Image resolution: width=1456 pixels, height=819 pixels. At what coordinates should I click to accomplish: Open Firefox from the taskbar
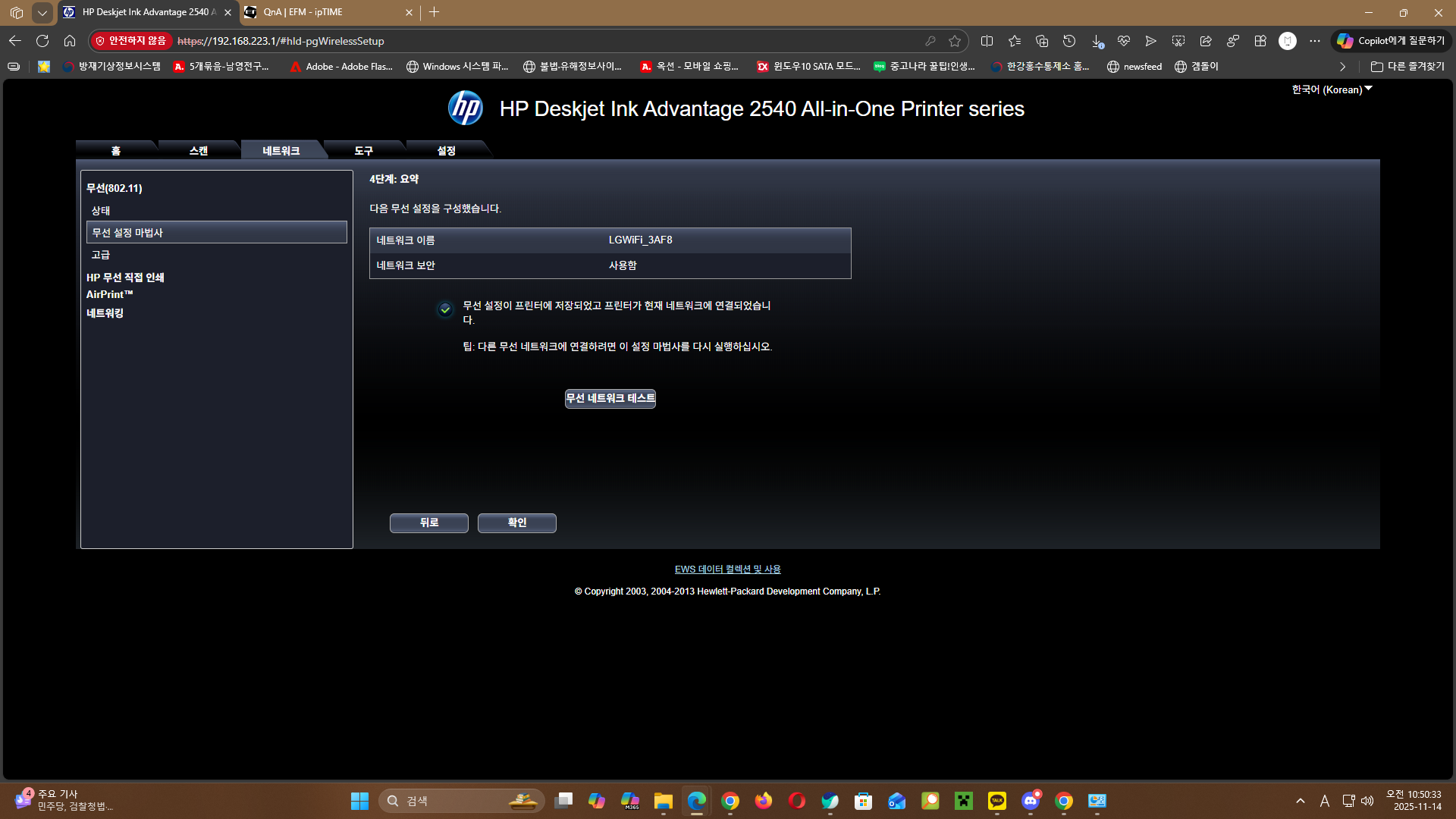point(764,801)
